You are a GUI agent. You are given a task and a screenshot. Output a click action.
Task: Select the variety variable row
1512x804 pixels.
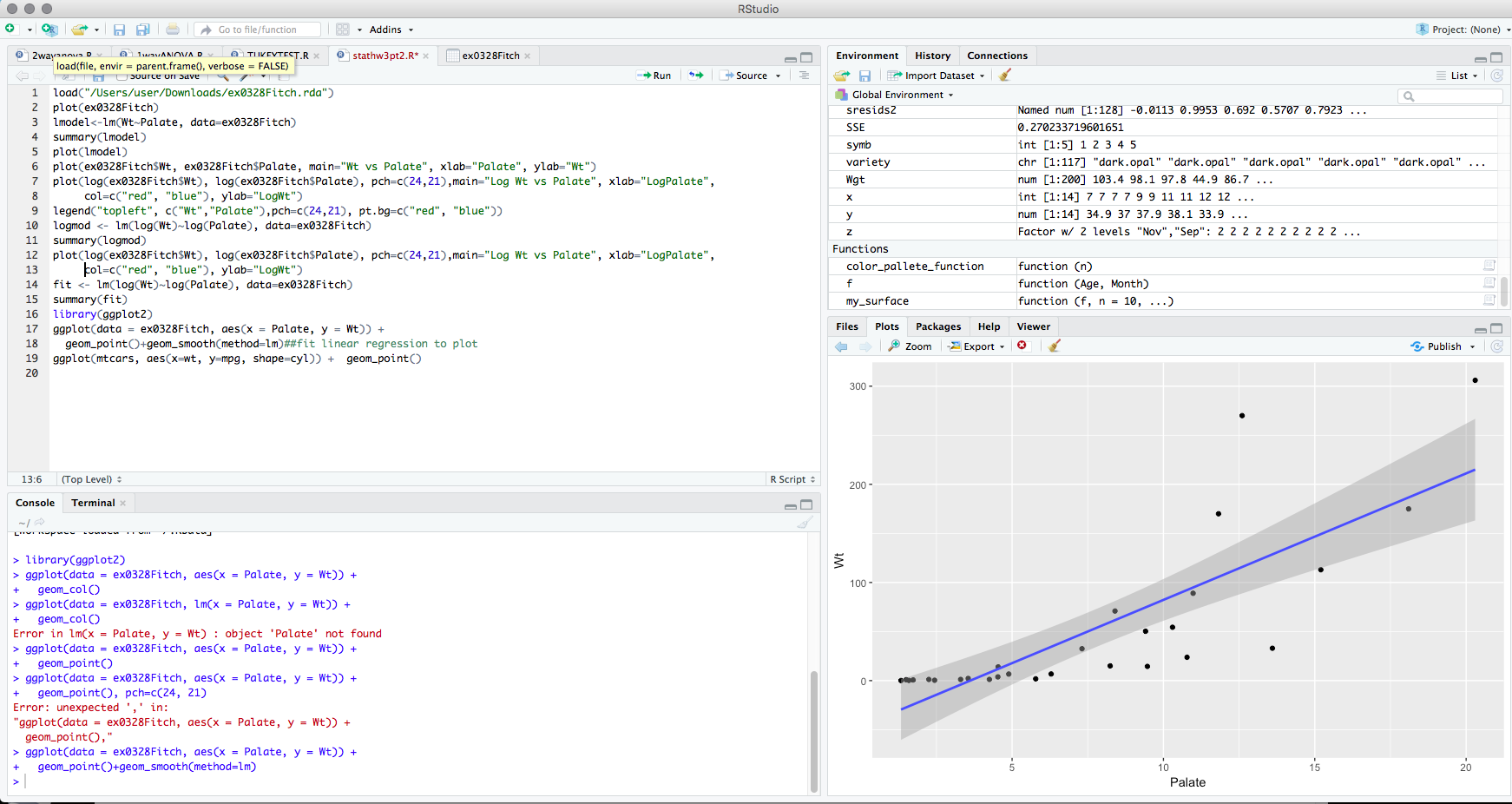point(1165,162)
